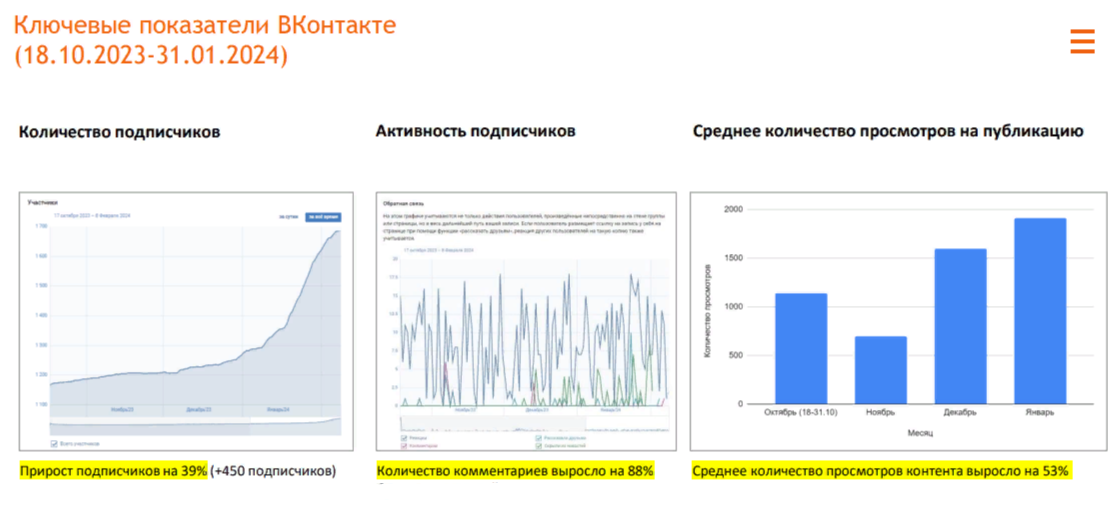Click the 'Январь'24' label in Участники chart
The image size is (1120, 517).
click(278, 410)
